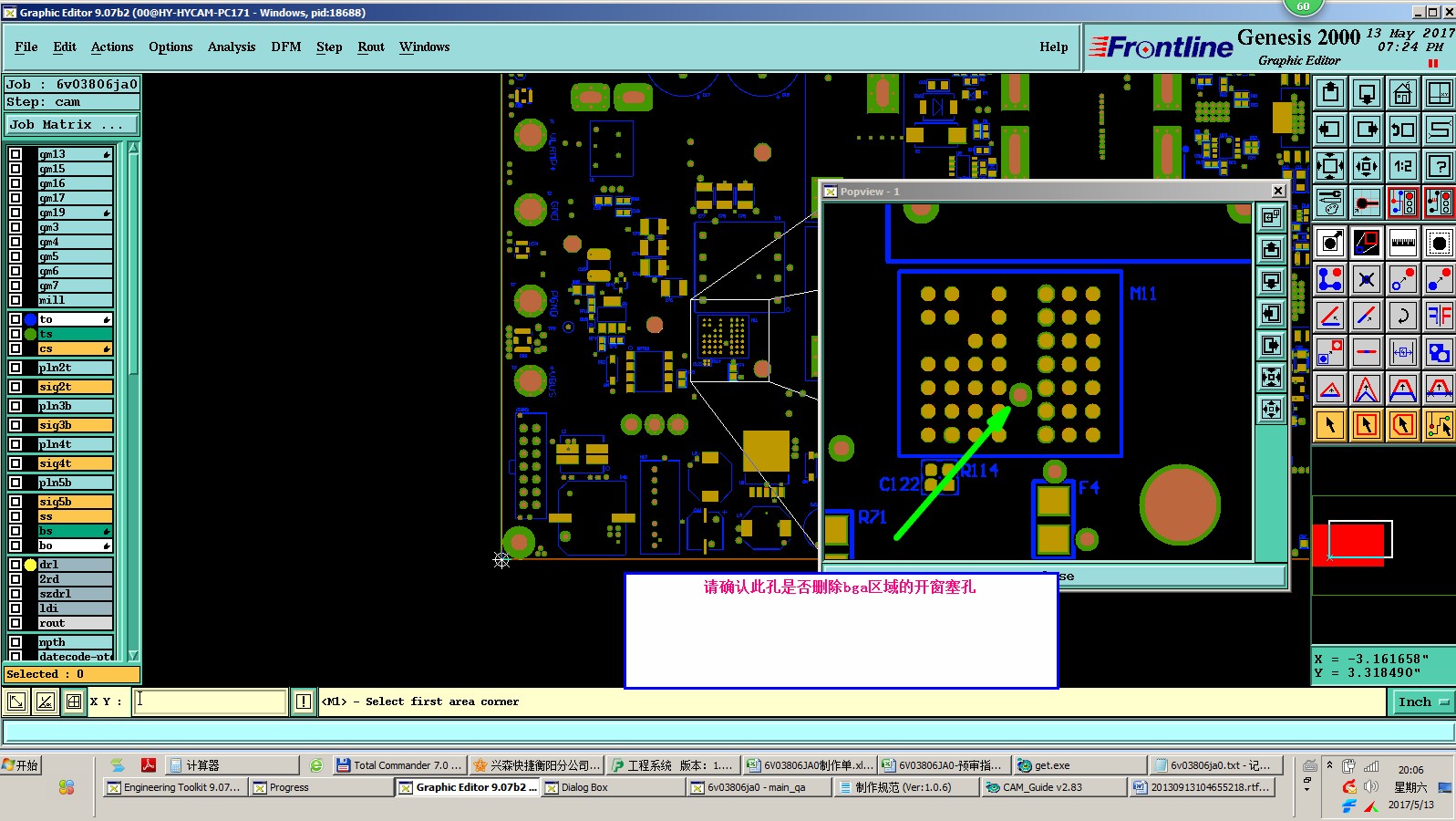The image size is (1456, 821).
Task: Toggle the 'bs' layer checkbox
Action: tap(15, 531)
